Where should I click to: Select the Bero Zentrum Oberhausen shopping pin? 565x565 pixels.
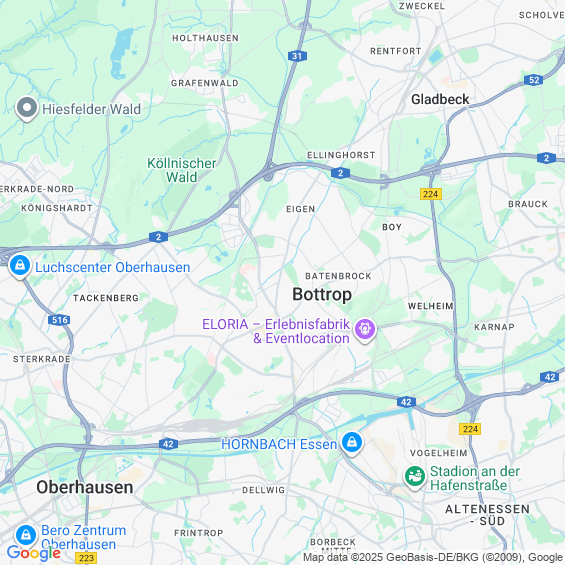tap(26, 536)
